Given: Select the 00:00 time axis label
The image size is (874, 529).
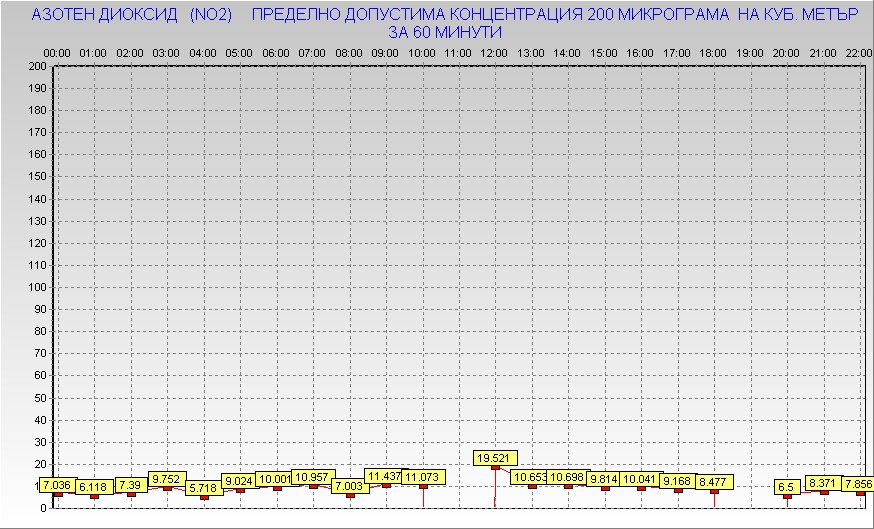Looking at the screenshot, I should (x=57, y=54).
